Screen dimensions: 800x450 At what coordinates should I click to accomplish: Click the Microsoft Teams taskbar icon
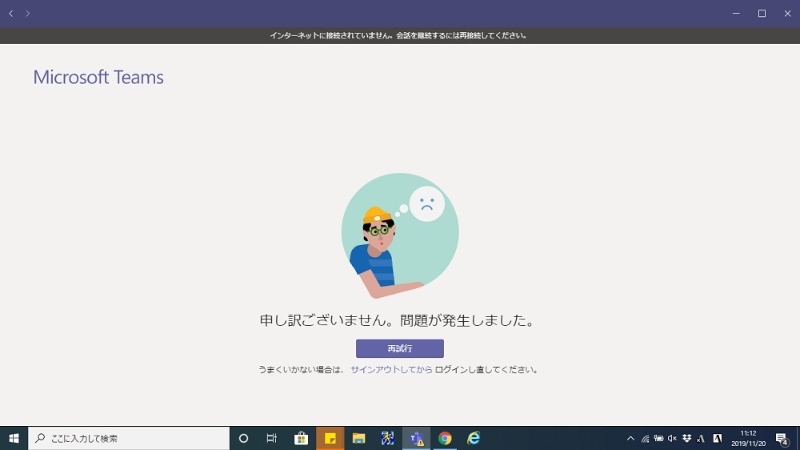click(x=416, y=438)
